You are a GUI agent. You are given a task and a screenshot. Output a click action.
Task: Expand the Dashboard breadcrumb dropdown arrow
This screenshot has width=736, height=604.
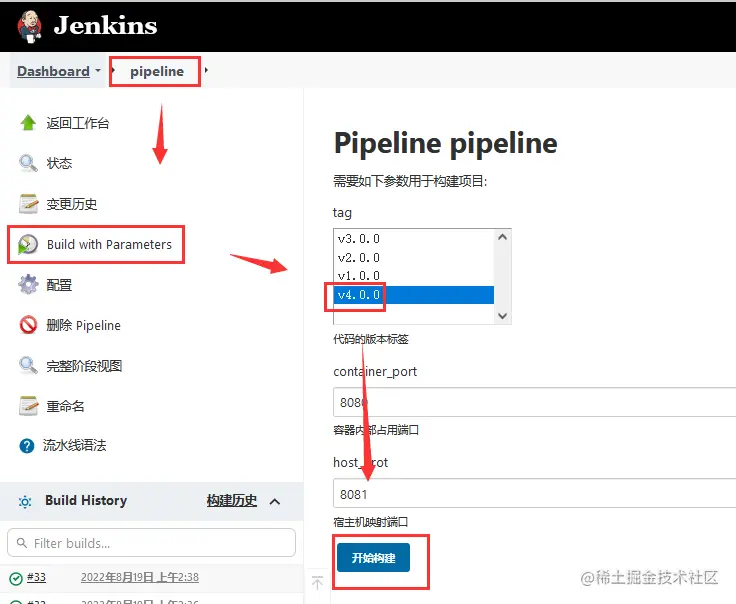98,70
